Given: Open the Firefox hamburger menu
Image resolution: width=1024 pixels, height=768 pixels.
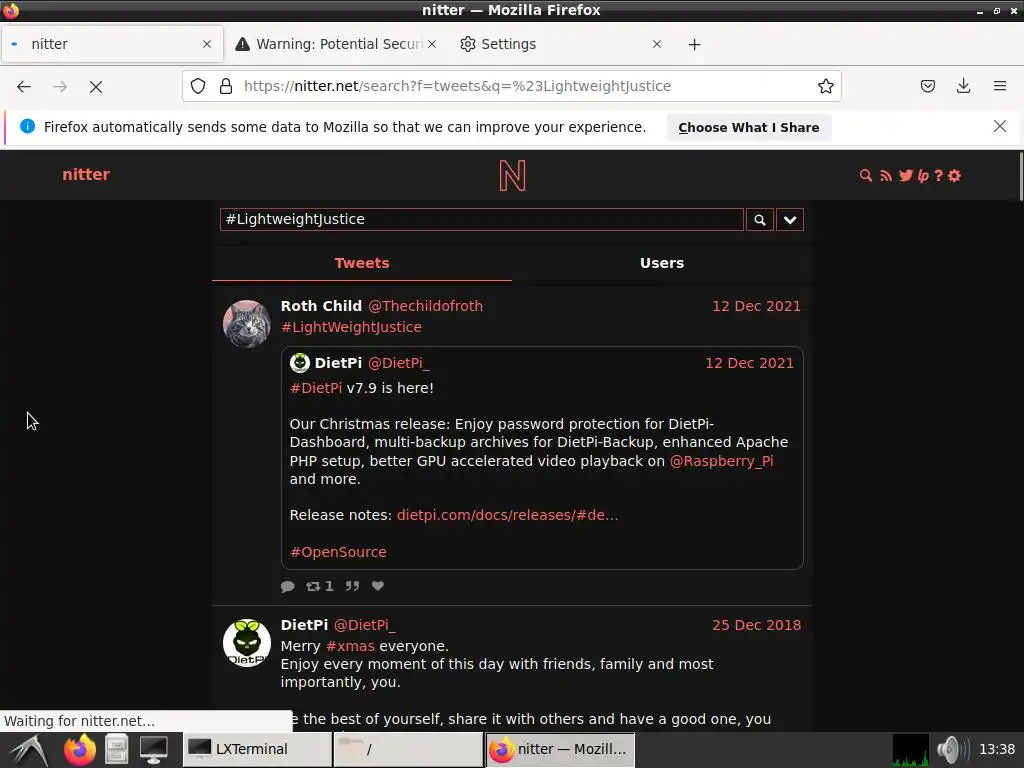Looking at the screenshot, I should pyautogui.click(x=1000, y=86).
